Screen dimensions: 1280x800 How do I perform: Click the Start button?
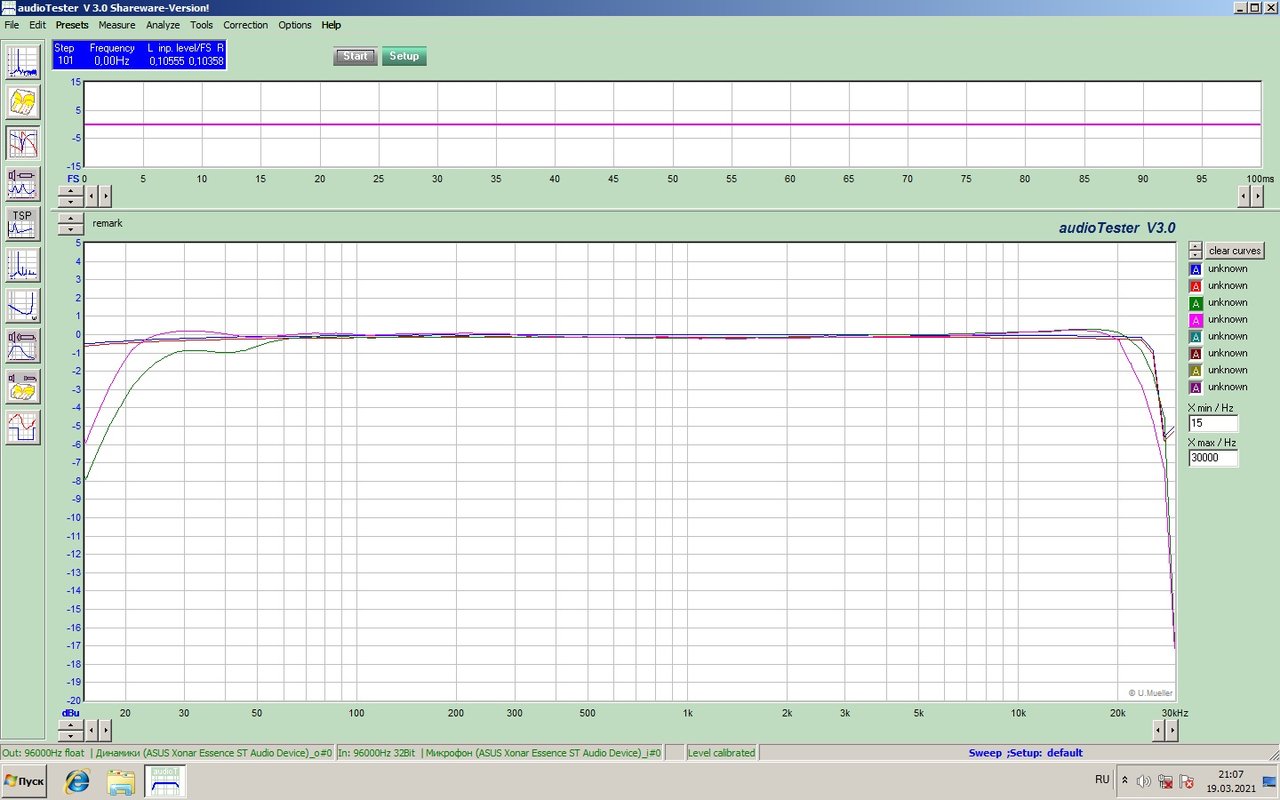click(x=355, y=56)
